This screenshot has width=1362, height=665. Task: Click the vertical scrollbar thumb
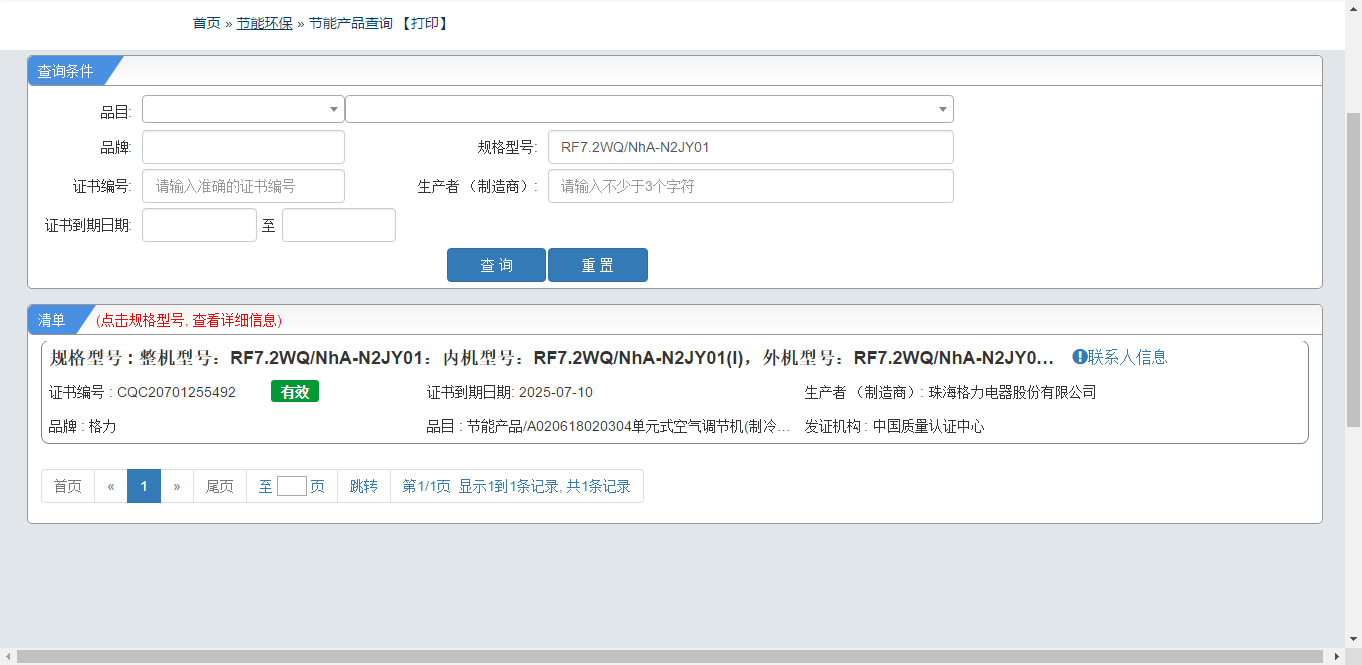[1353, 270]
